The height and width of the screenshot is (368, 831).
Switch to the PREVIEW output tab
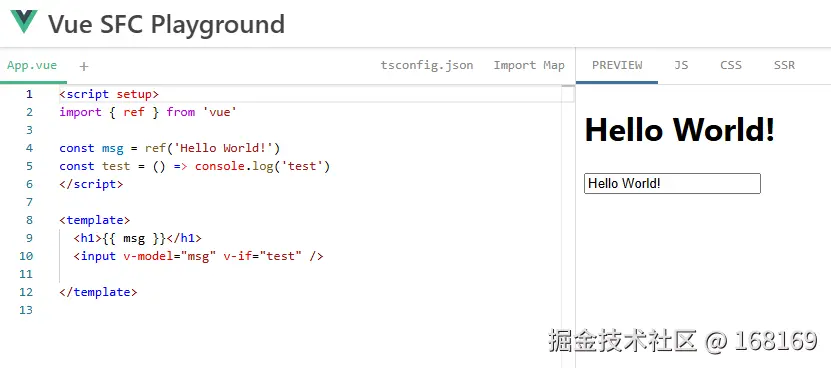pyautogui.click(x=617, y=65)
